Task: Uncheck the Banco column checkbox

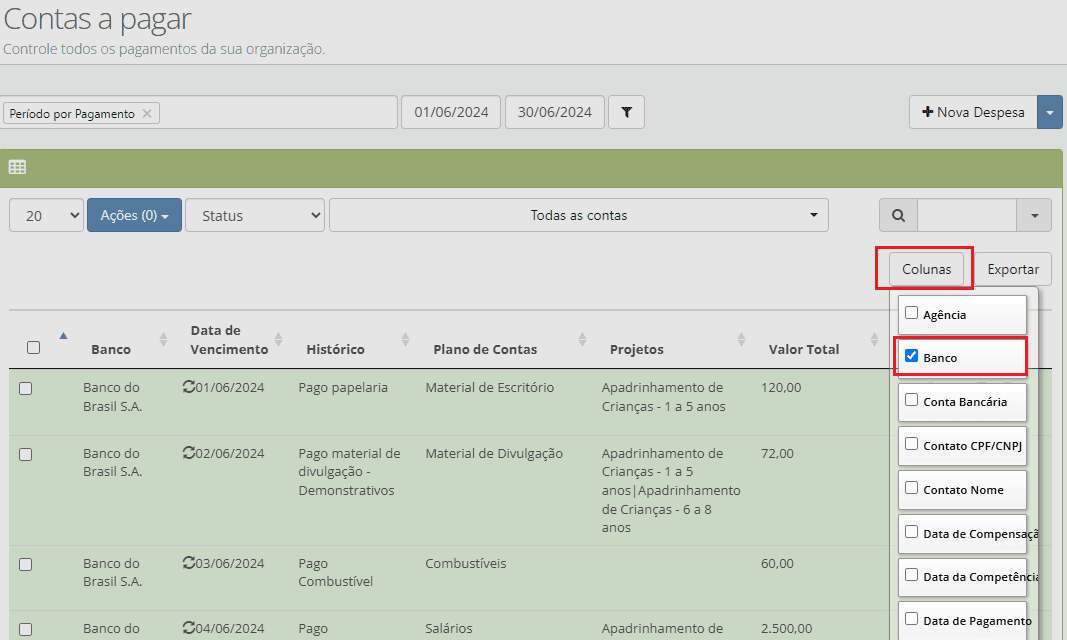Action: pyautogui.click(x=912, y=356)
